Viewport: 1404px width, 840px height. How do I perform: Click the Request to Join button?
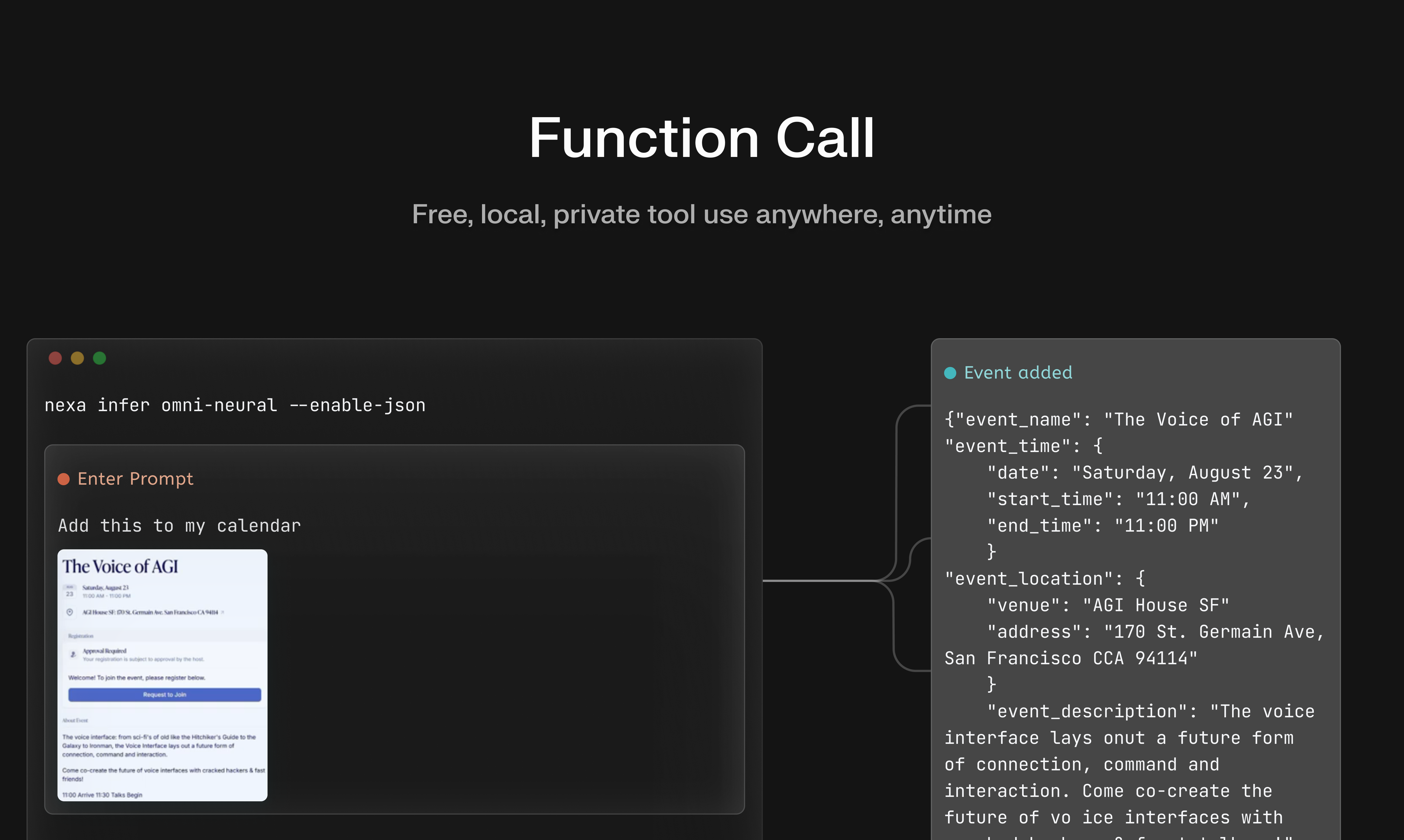165,695
